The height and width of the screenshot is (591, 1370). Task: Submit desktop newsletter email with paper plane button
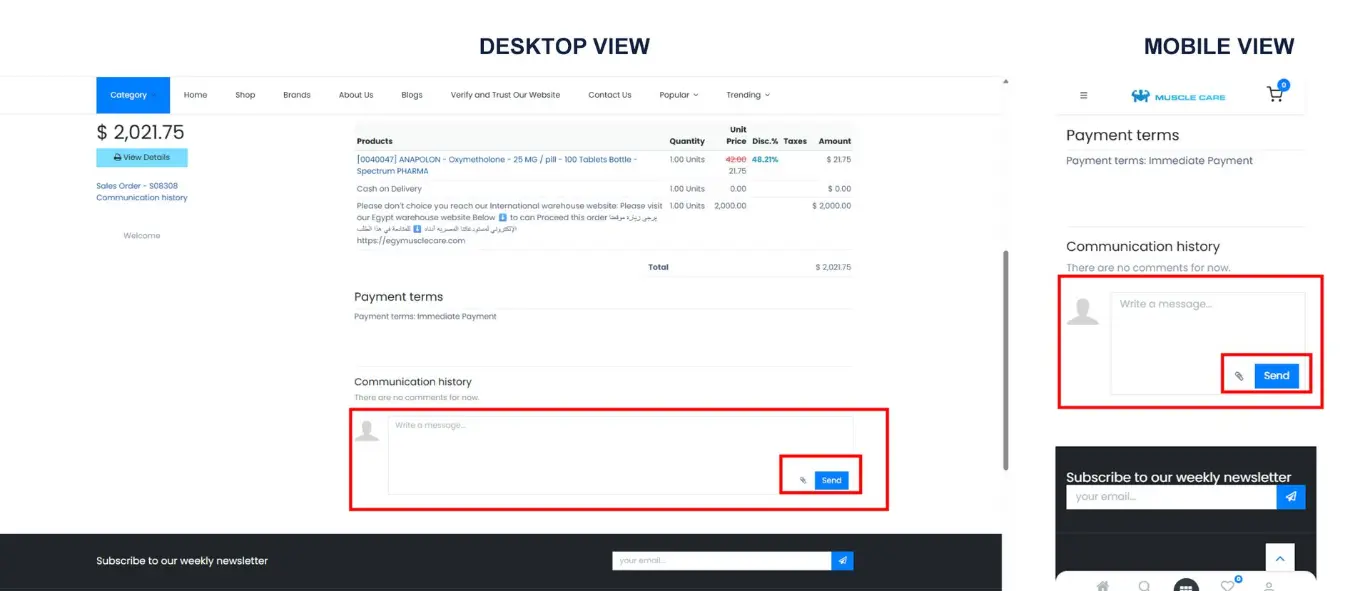pyautogui.click(x=842, y=561)
